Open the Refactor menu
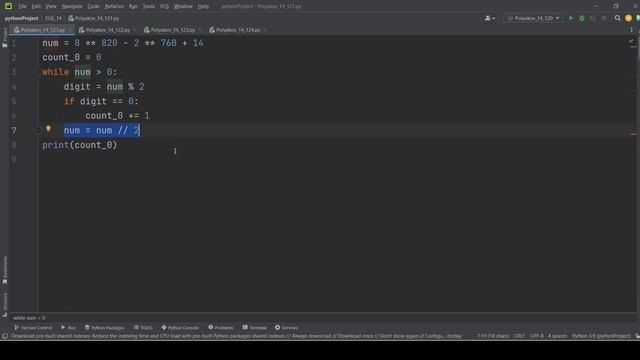Screen dimensions: 640x360 click(114, 6)
